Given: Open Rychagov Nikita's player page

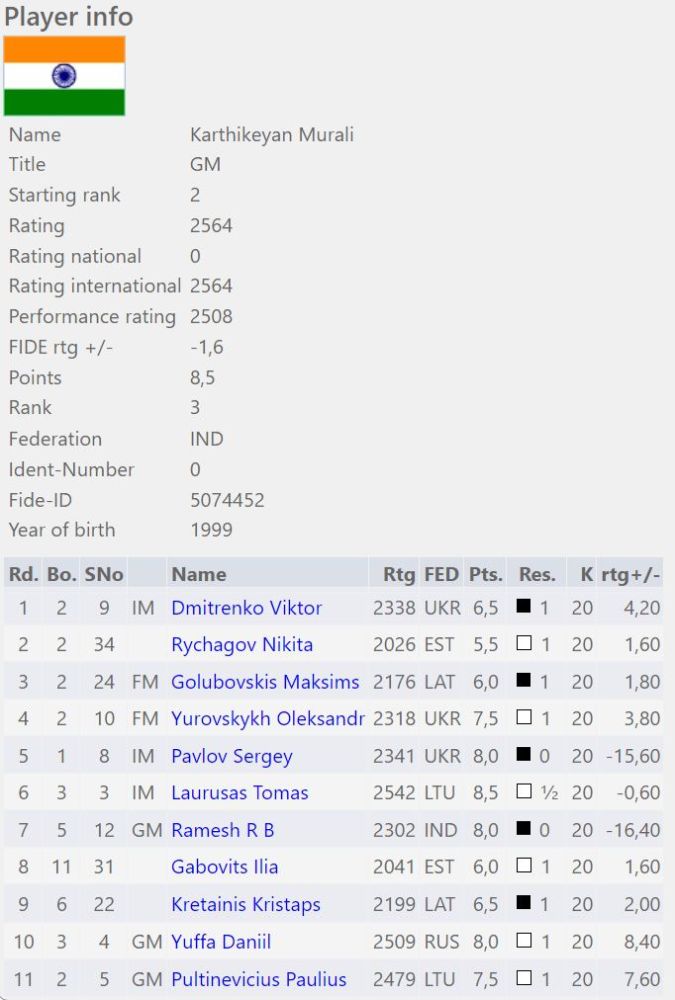Looking at the screenshot, I should point(242,645).
